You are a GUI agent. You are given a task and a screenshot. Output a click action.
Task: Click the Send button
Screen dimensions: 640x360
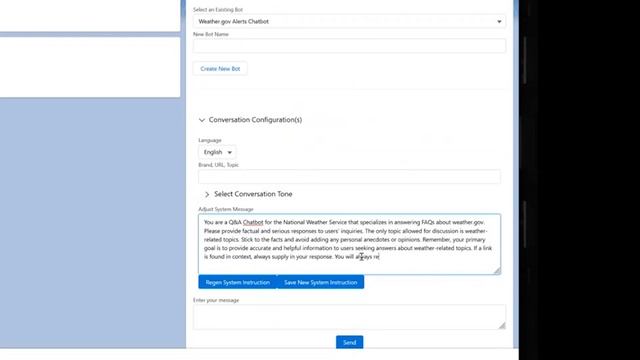349,342
